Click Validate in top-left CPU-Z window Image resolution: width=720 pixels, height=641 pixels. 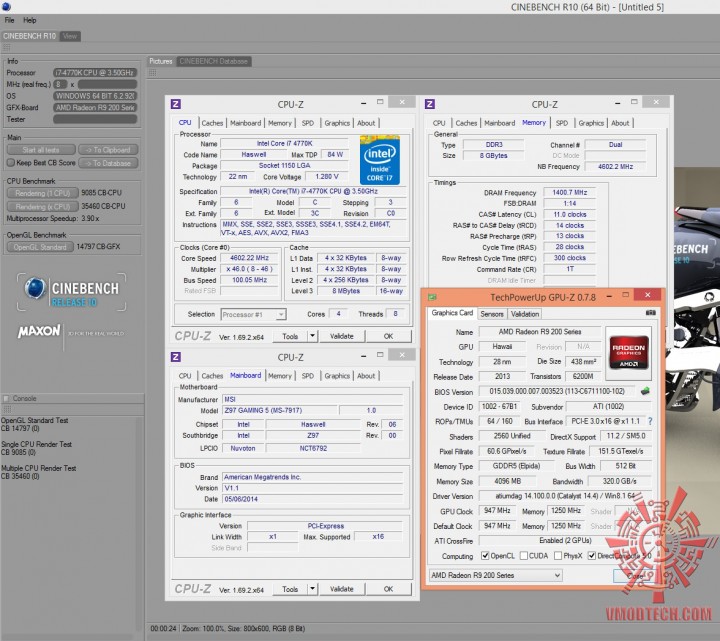[x=342, y=336]
